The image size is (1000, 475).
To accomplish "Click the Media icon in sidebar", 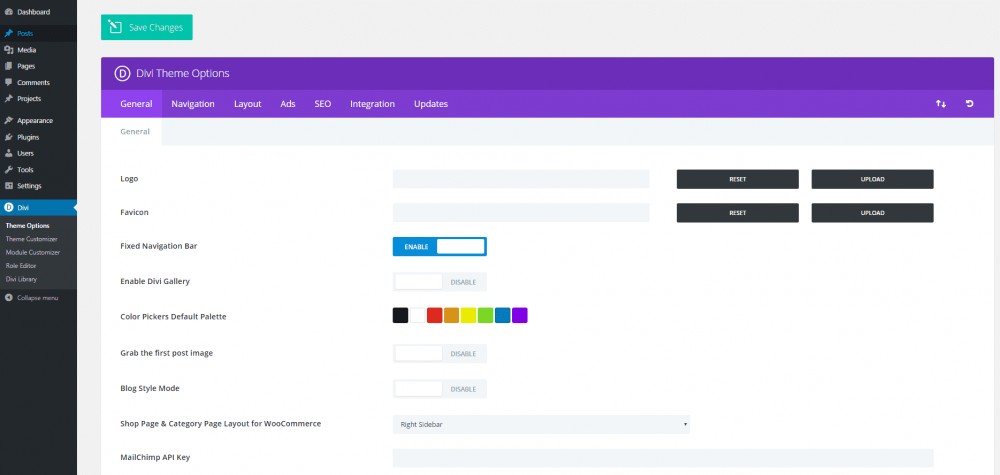I will (x=8, y=50).
